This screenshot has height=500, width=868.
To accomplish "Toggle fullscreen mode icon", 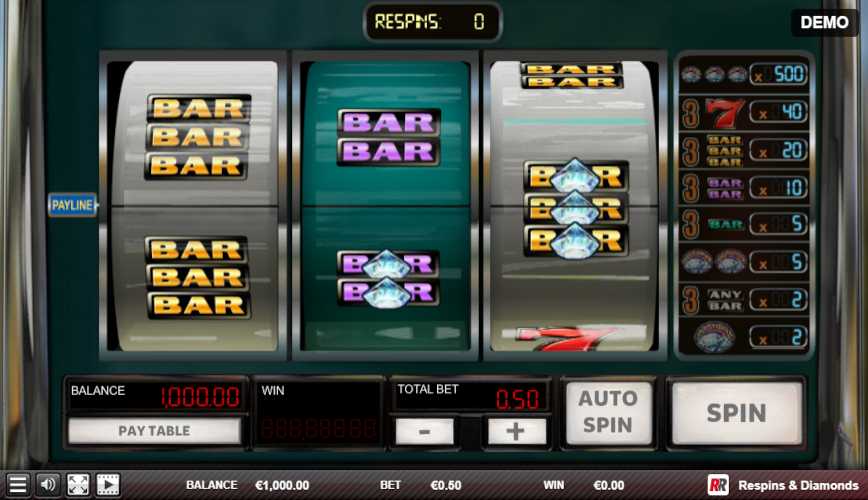I will [x=78, y=485].
